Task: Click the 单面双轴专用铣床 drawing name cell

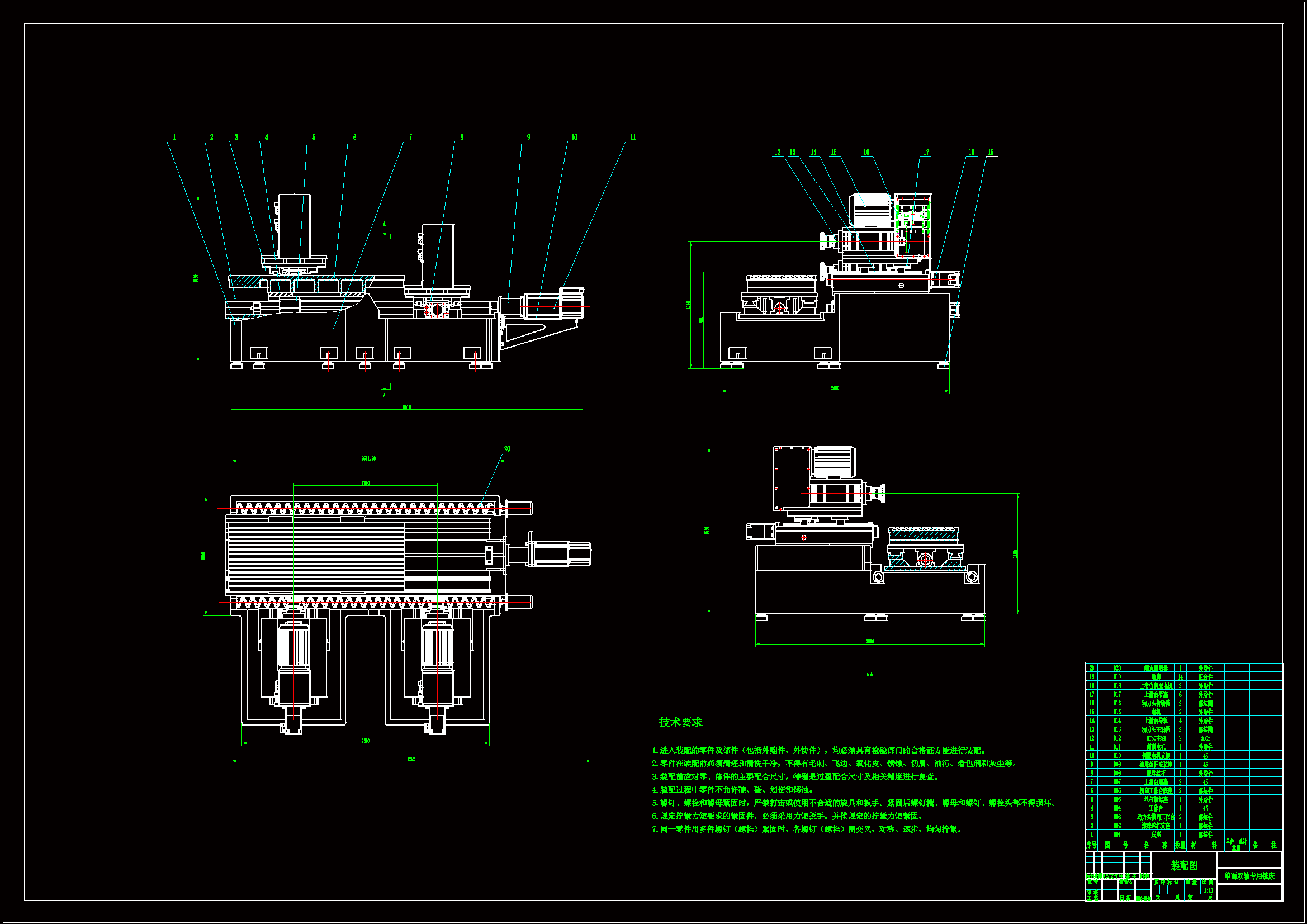Action: [1249, 875]
